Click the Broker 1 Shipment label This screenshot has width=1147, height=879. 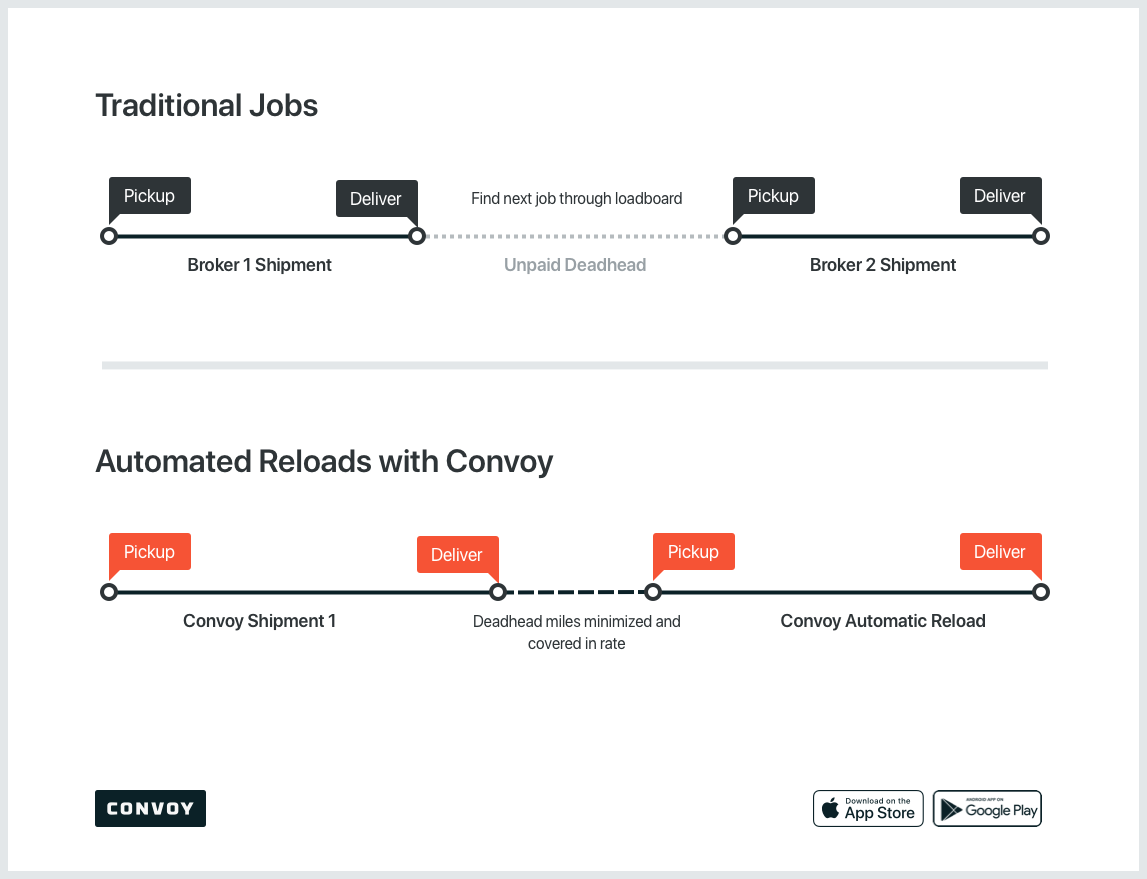pyautogui.click(x=259, y=265)
